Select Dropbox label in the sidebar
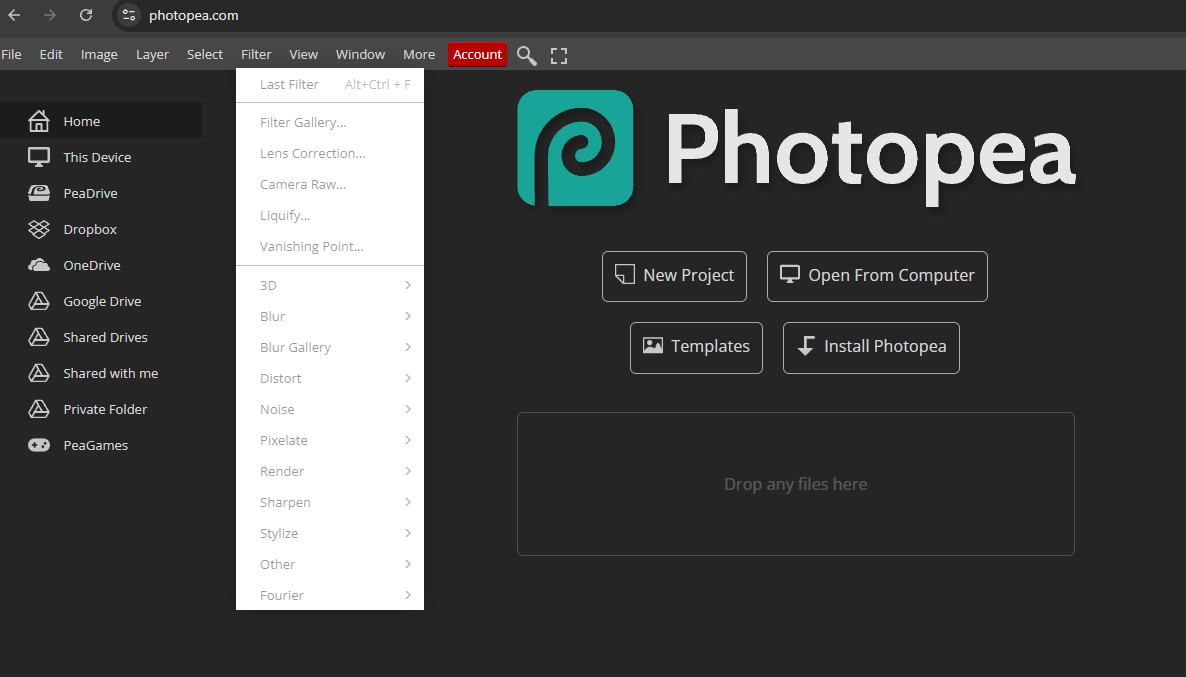 coord(90,229)
